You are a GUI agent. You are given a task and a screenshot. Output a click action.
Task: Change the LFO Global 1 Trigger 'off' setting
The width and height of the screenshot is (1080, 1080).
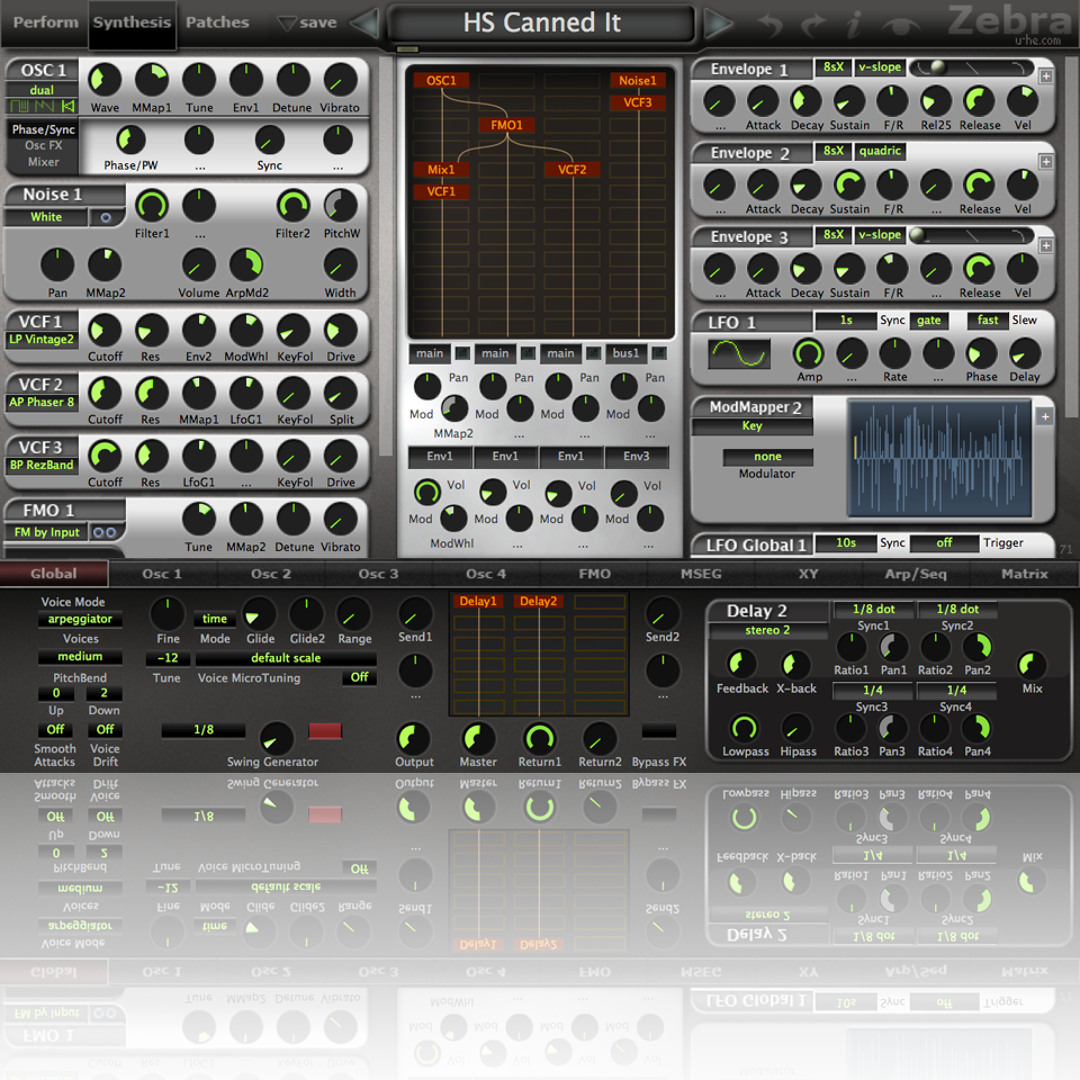click(944, 543)
